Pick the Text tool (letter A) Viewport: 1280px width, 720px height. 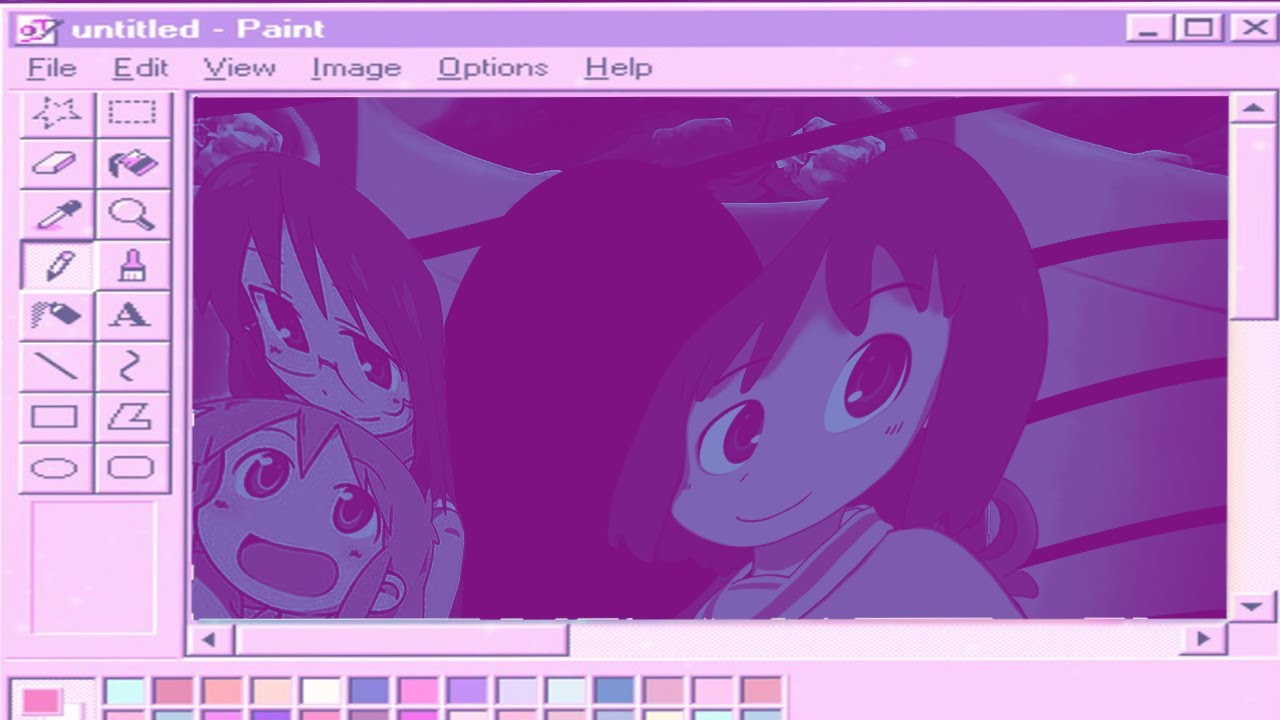pos(133,316)
